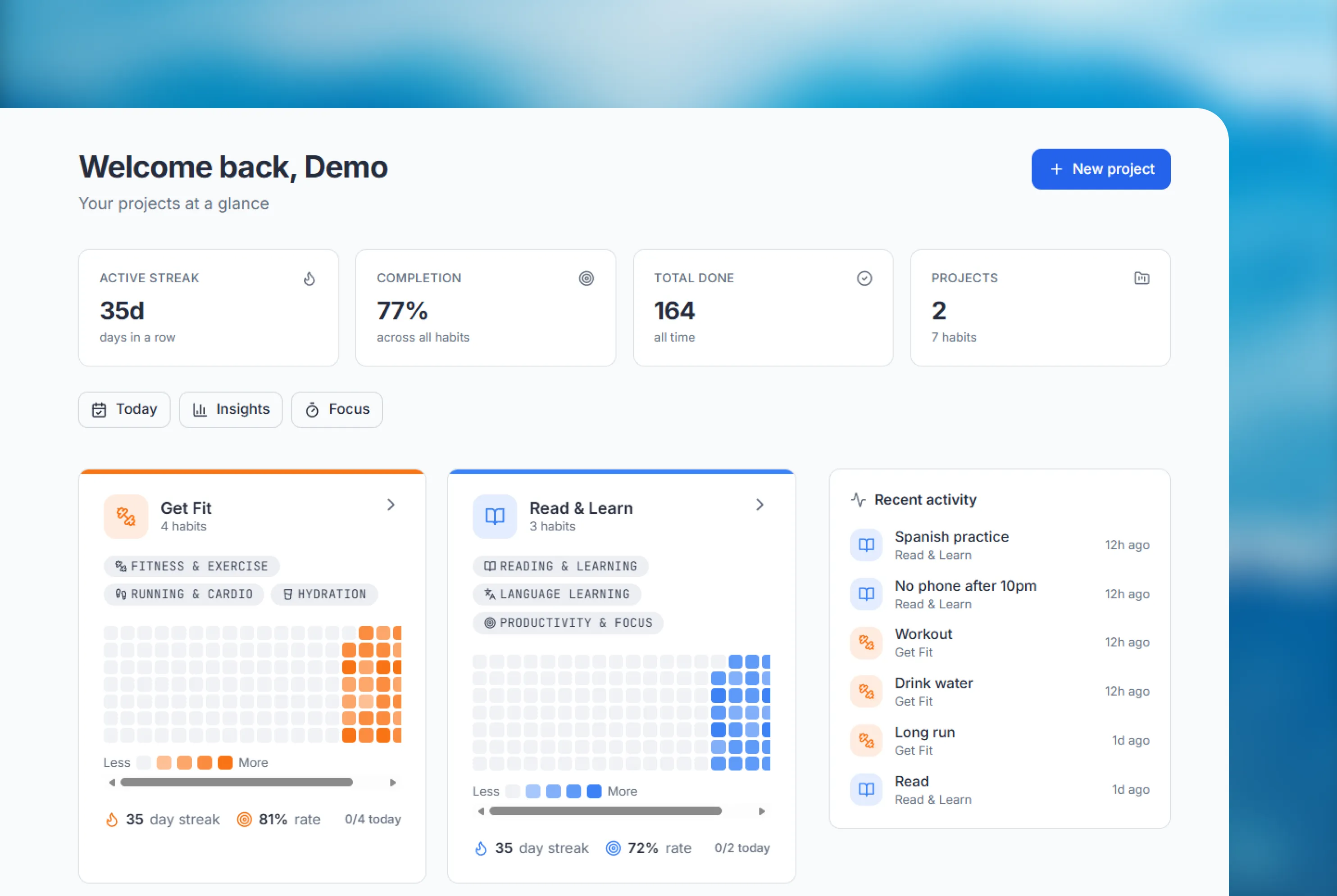Select the Language Learning tag
1337x896 pixels.
coord(557,594)
